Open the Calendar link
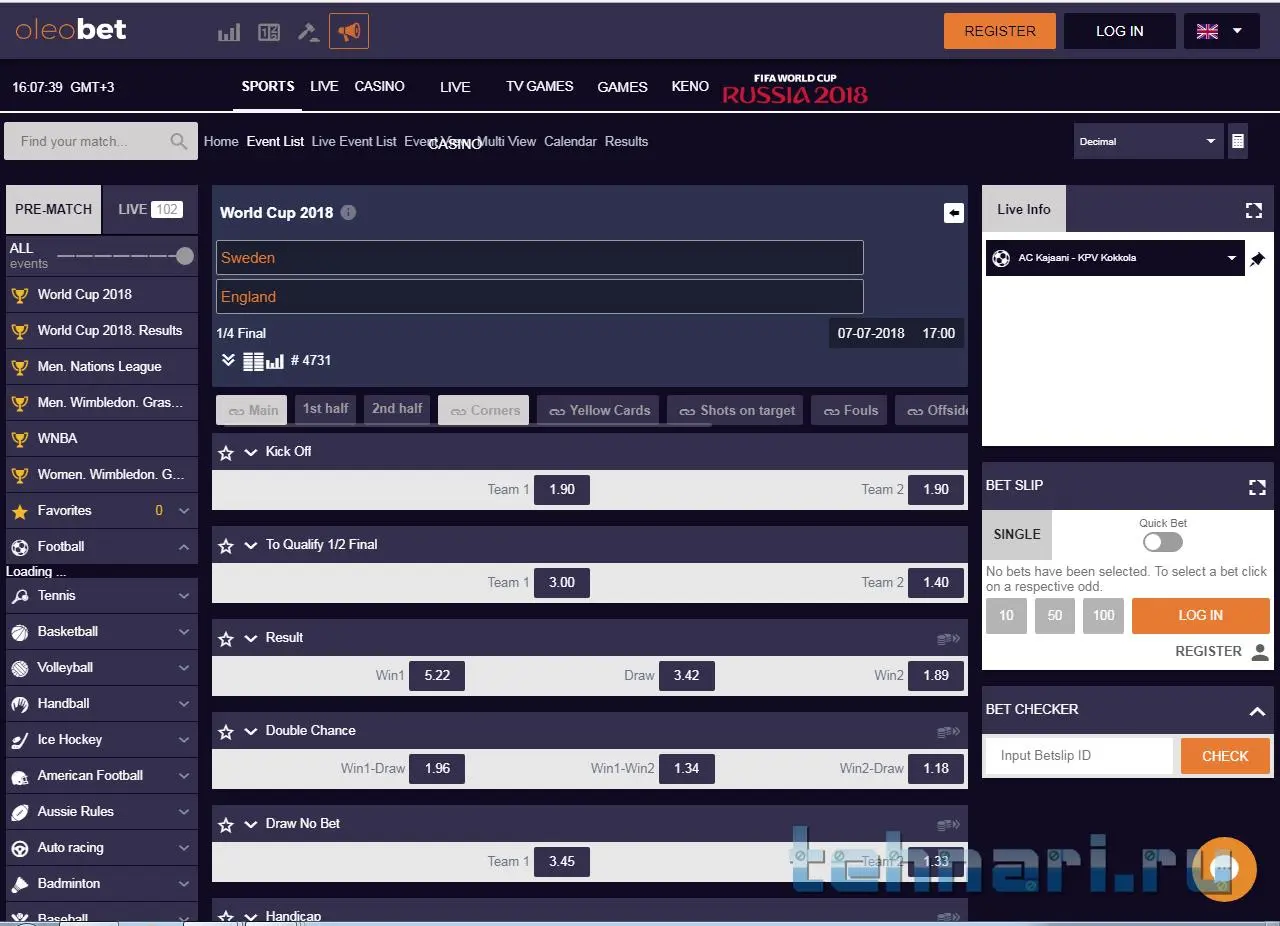 pos(570,142)
